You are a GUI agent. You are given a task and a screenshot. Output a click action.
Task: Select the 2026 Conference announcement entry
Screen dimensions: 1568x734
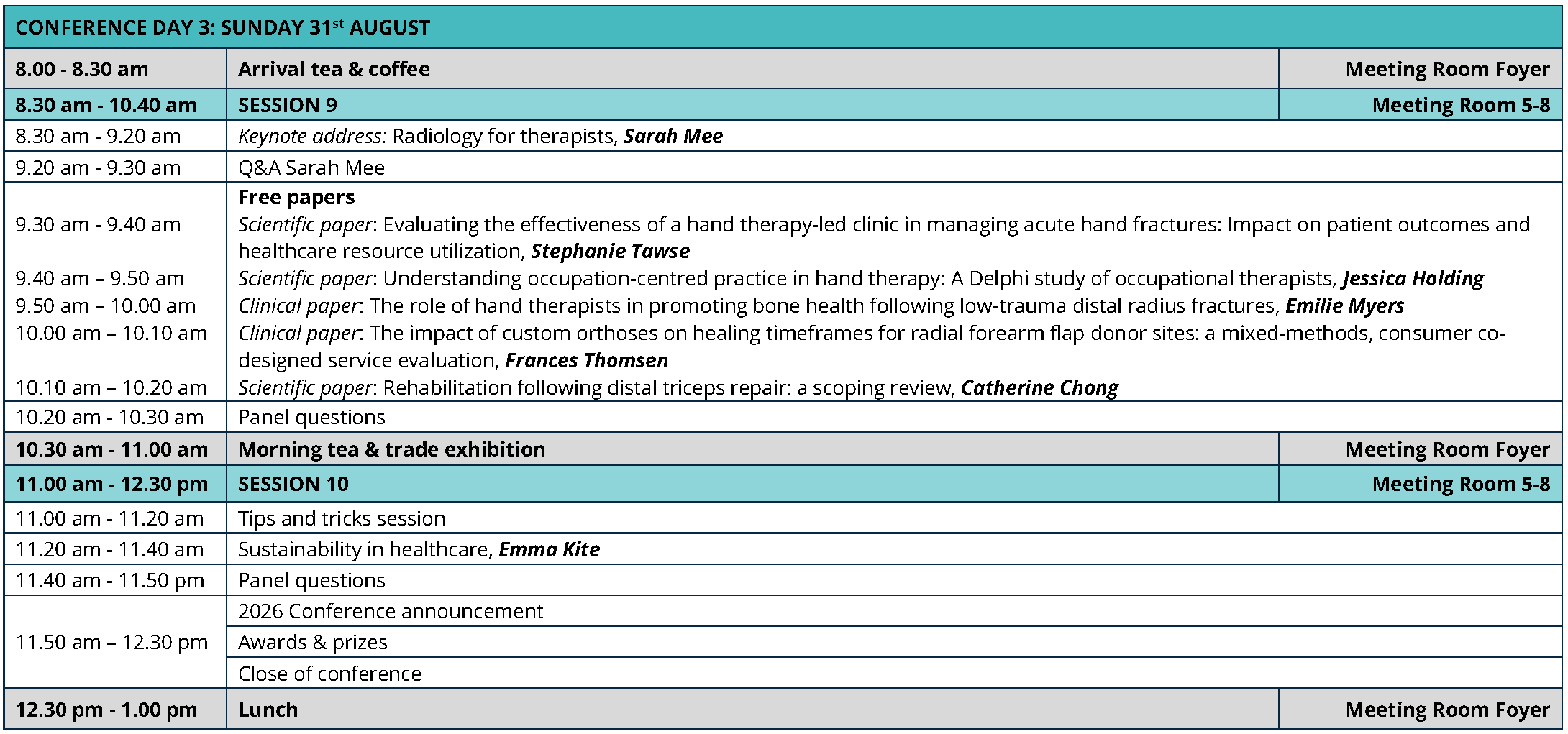[391, 611]
